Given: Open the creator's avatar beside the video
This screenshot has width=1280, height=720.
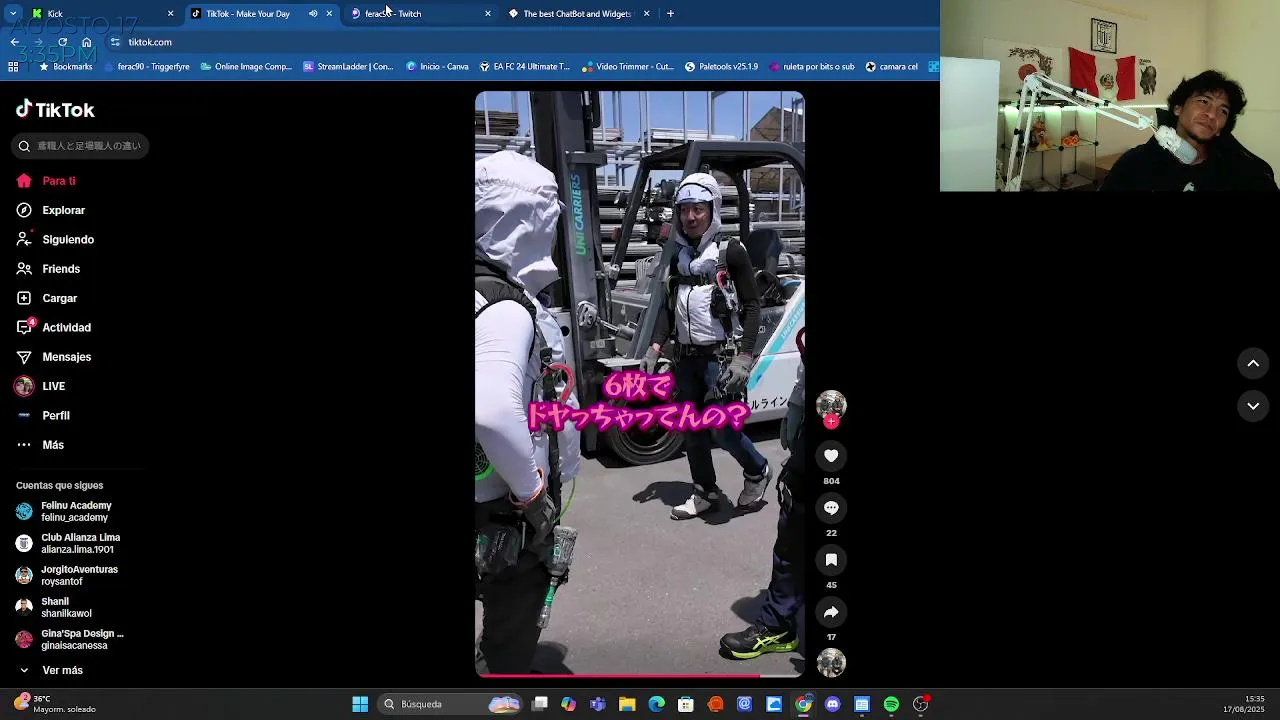Looking at the screenshot, I should [x=831, y=404].
